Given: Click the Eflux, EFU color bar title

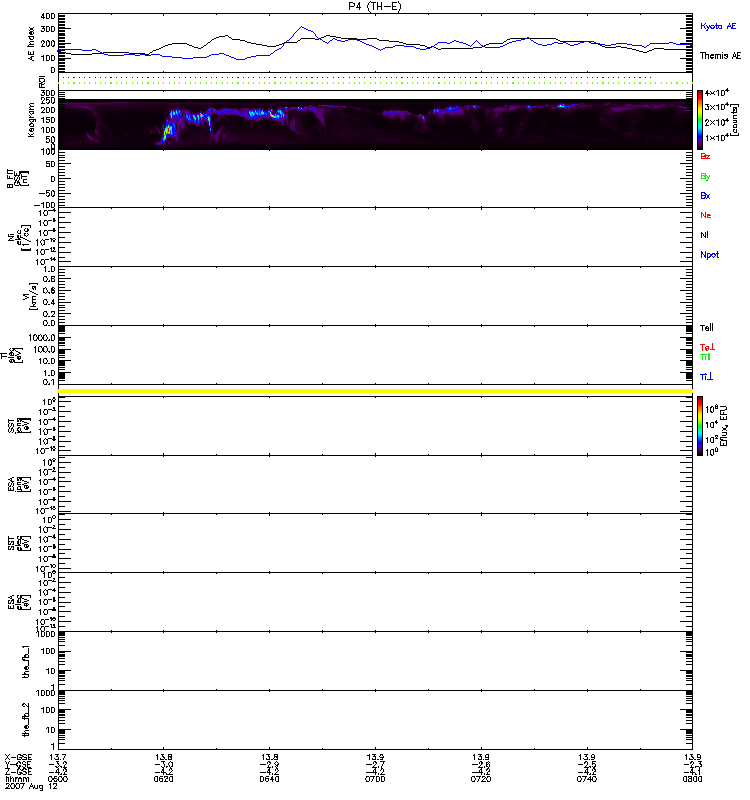Looking at the screenshot, I should (x=723, y=426).
